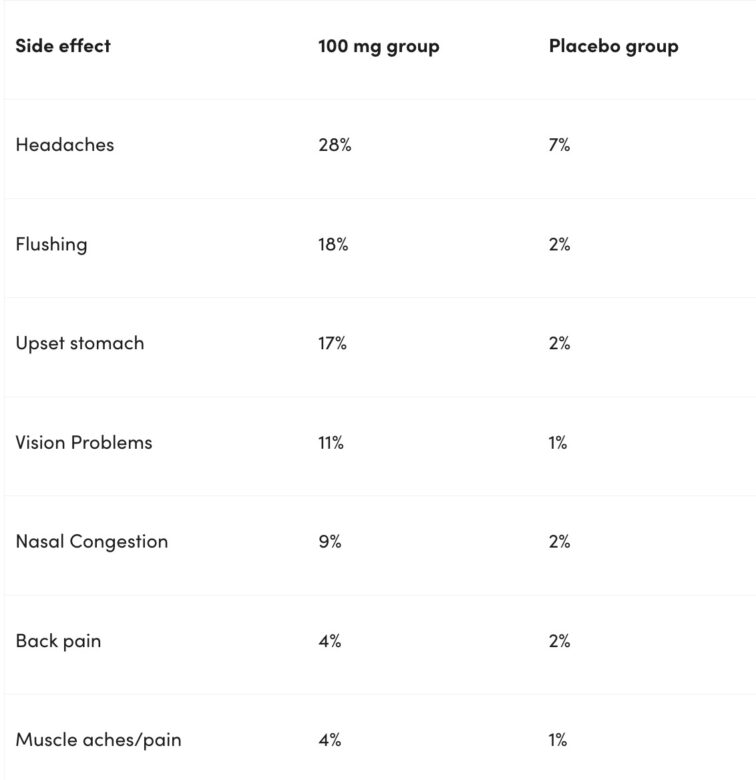Click the 28% Headaches value
This screenshot has height=780, width=756.
point(335,145)
